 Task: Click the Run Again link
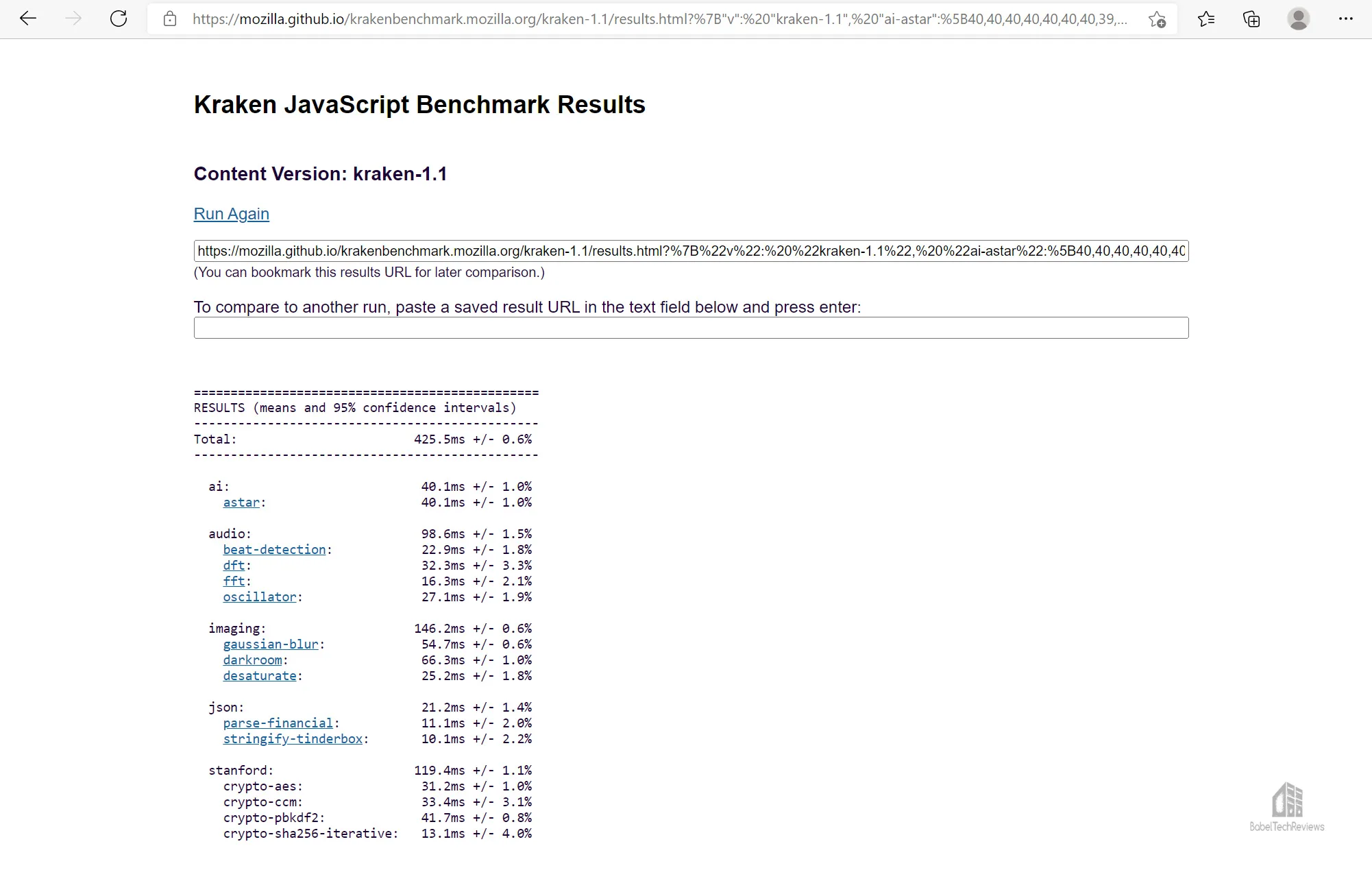(x=232, y=214)
